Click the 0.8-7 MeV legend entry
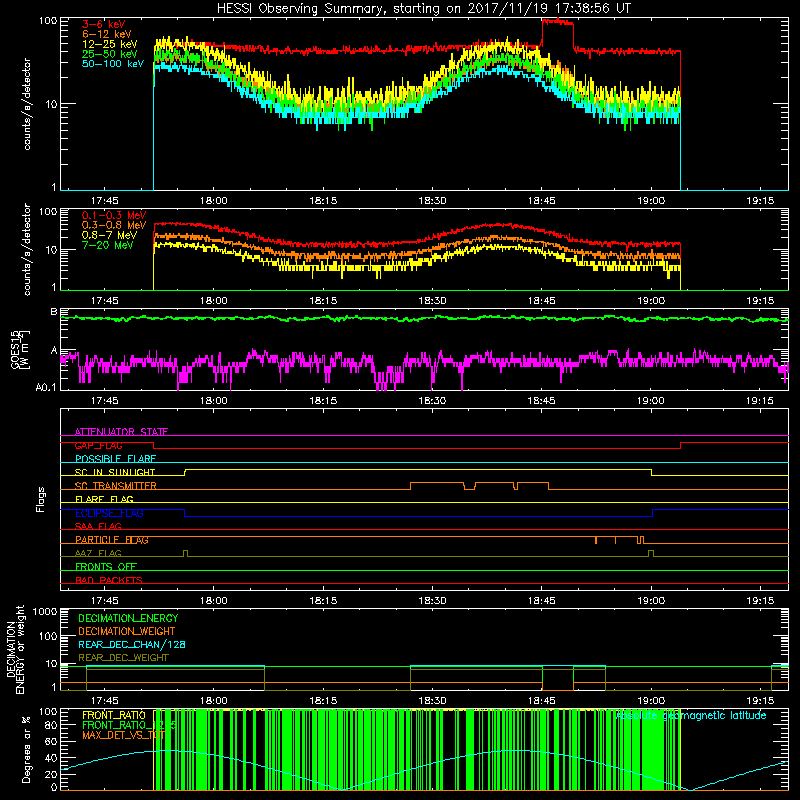 pyautogui.click(x=109, y=235)
